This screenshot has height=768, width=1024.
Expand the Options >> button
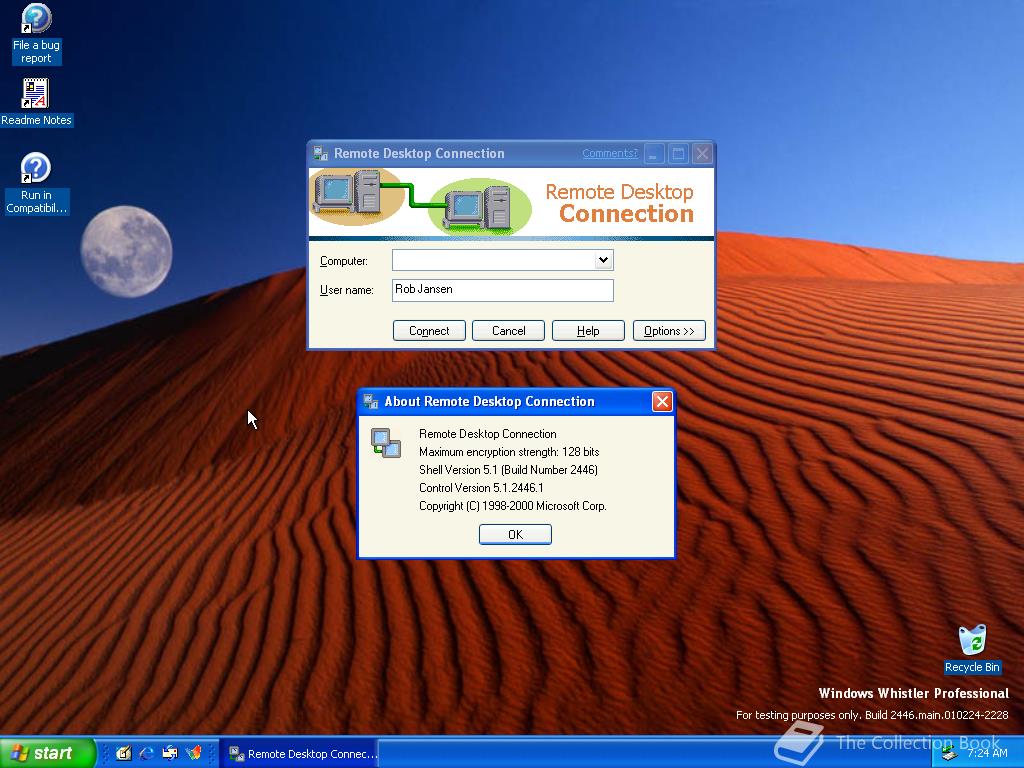pyautogui.click(x=669, y=330)
